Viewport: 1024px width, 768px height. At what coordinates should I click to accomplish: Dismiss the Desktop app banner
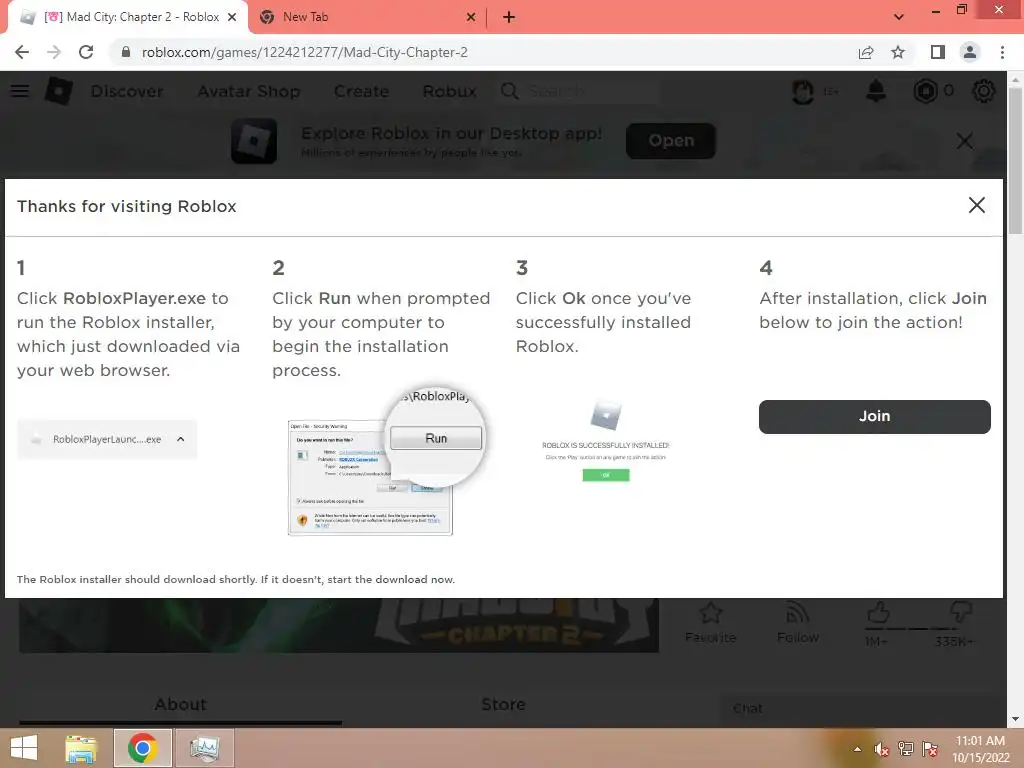(x=965, y=140)
